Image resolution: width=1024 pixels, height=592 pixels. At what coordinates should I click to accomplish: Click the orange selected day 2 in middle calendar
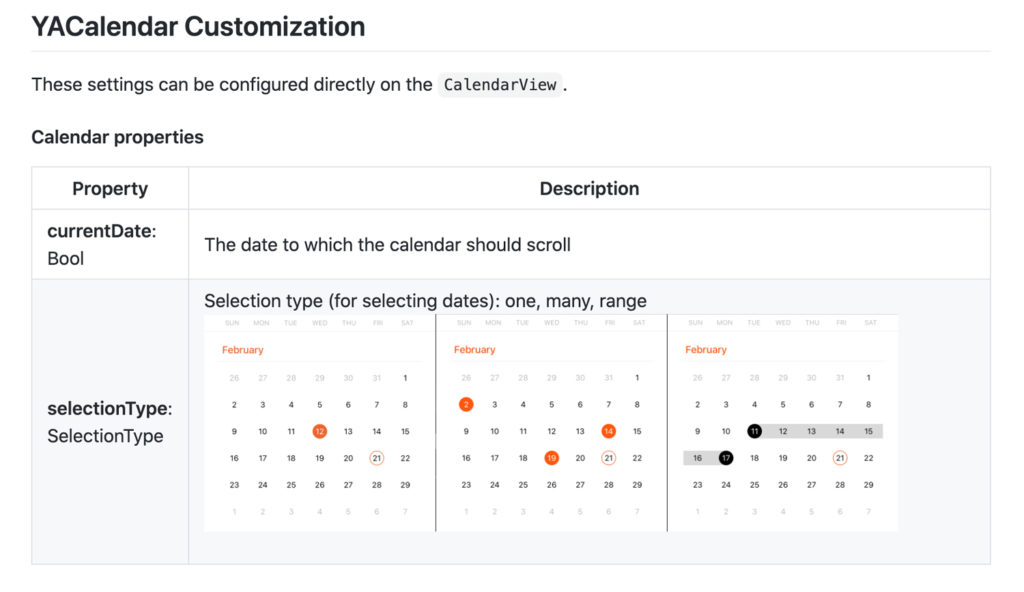pyautogui.click(x=466, y=404)
